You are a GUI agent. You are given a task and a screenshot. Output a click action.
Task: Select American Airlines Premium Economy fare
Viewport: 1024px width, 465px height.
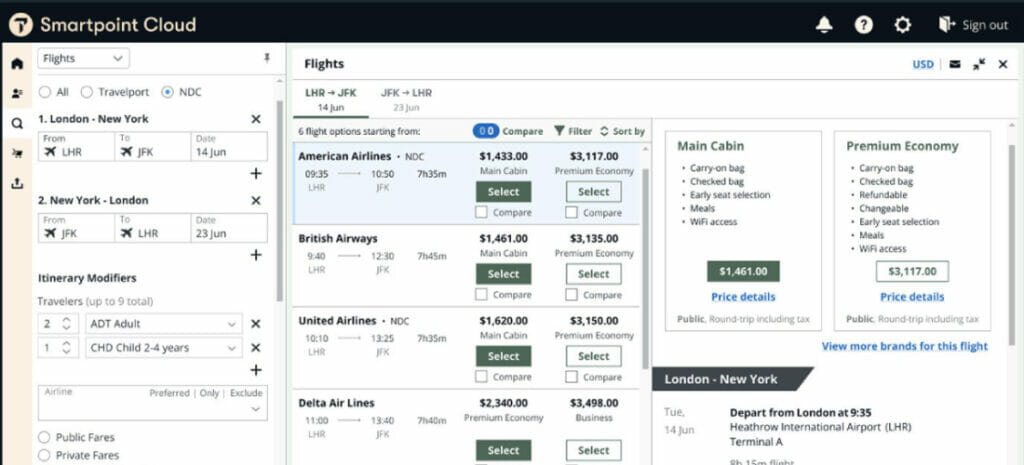[x=594, y=192]
